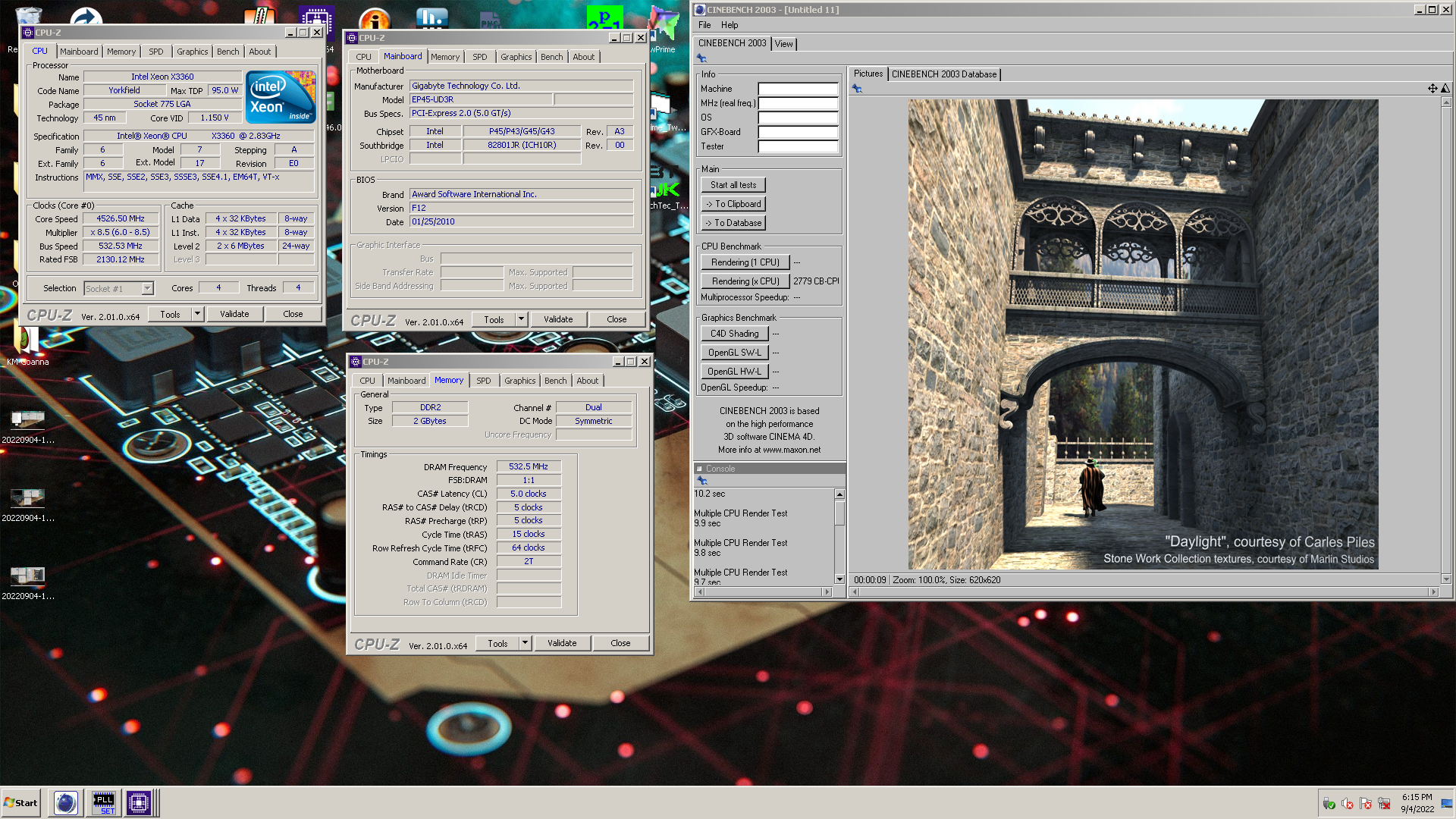Run the OpenGL SW-L benchmark
1456x819 pixels.
(x=735, y=353)
